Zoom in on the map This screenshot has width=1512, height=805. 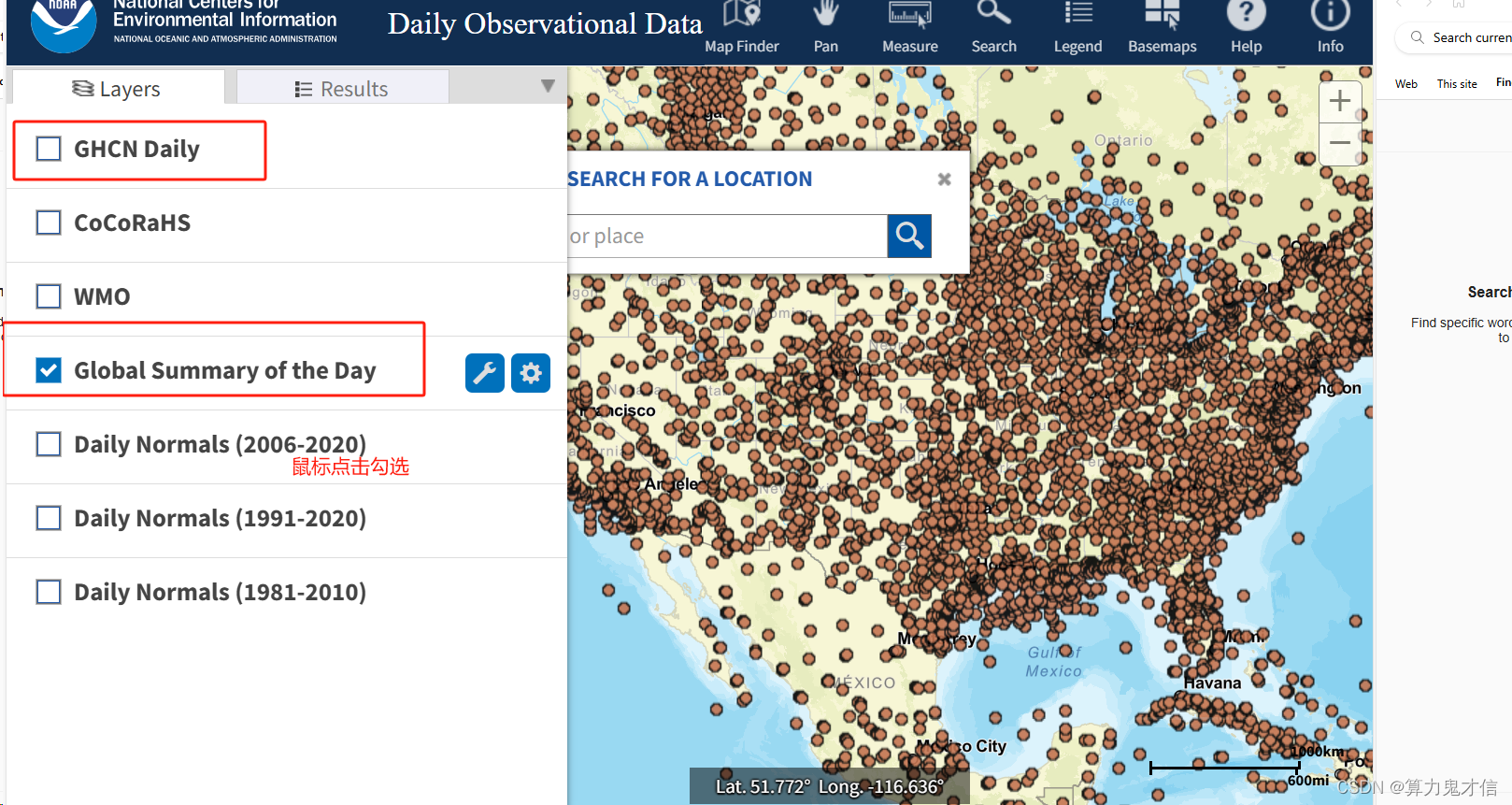tap(1340, 101)
